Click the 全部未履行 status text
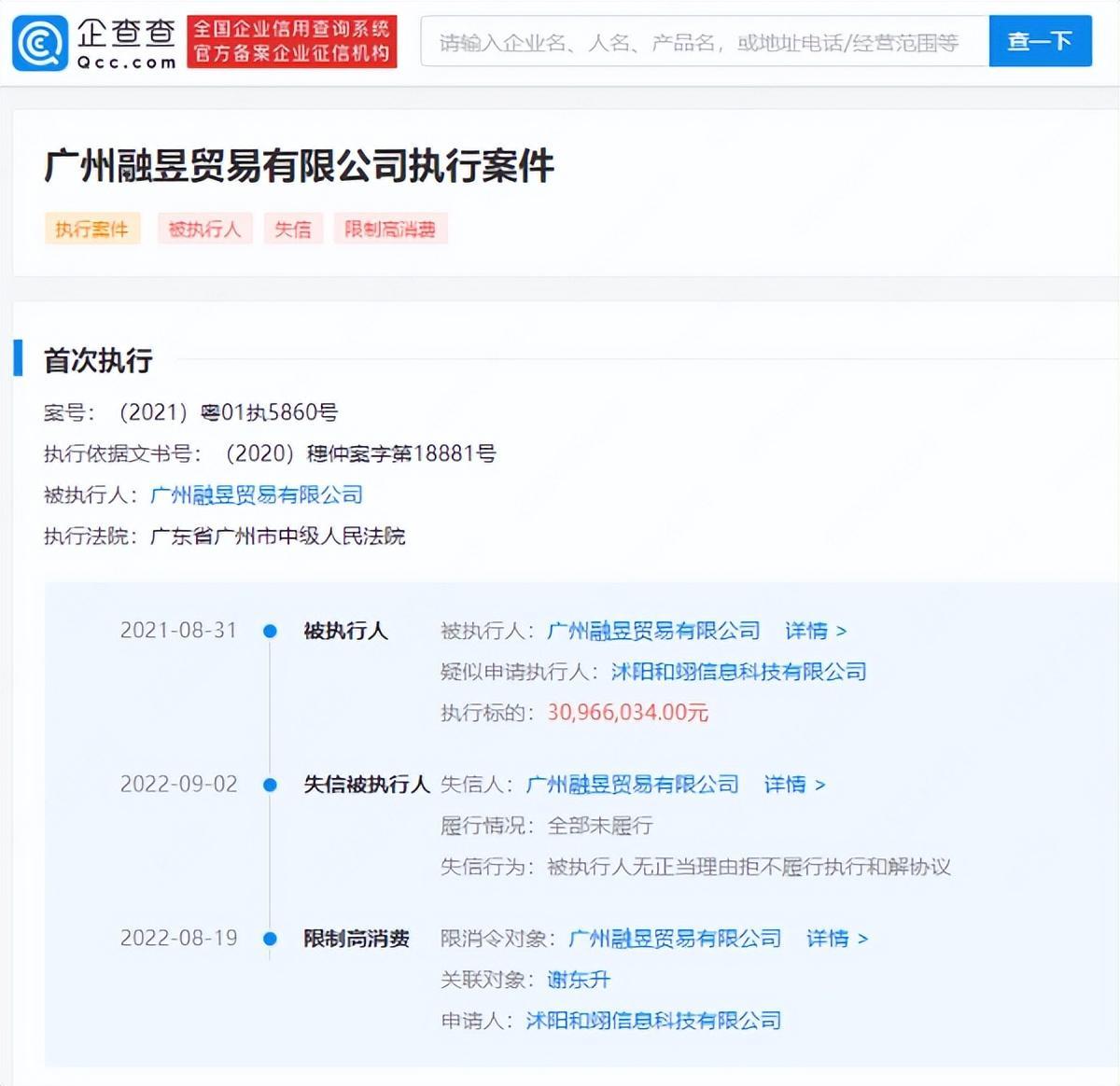 coord(600,826)
